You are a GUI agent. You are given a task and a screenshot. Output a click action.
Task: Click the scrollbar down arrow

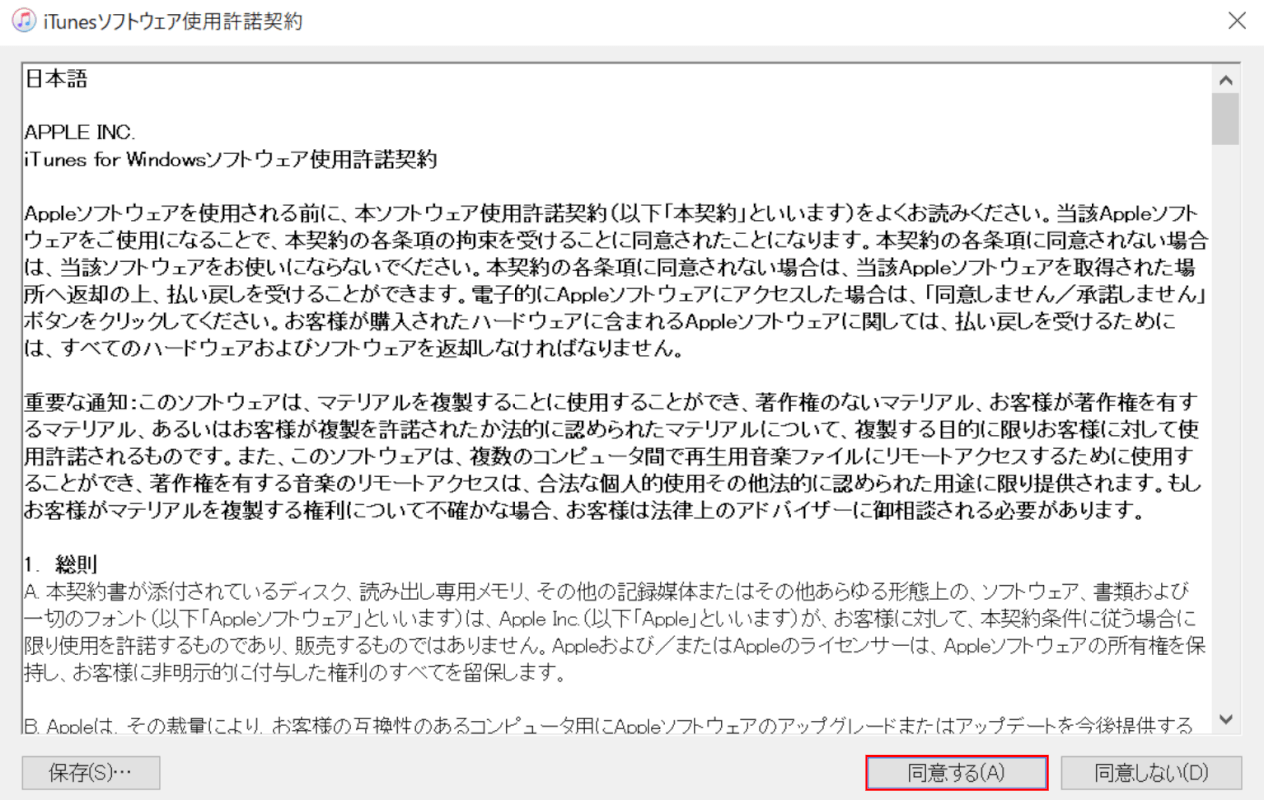point(1226,719)
